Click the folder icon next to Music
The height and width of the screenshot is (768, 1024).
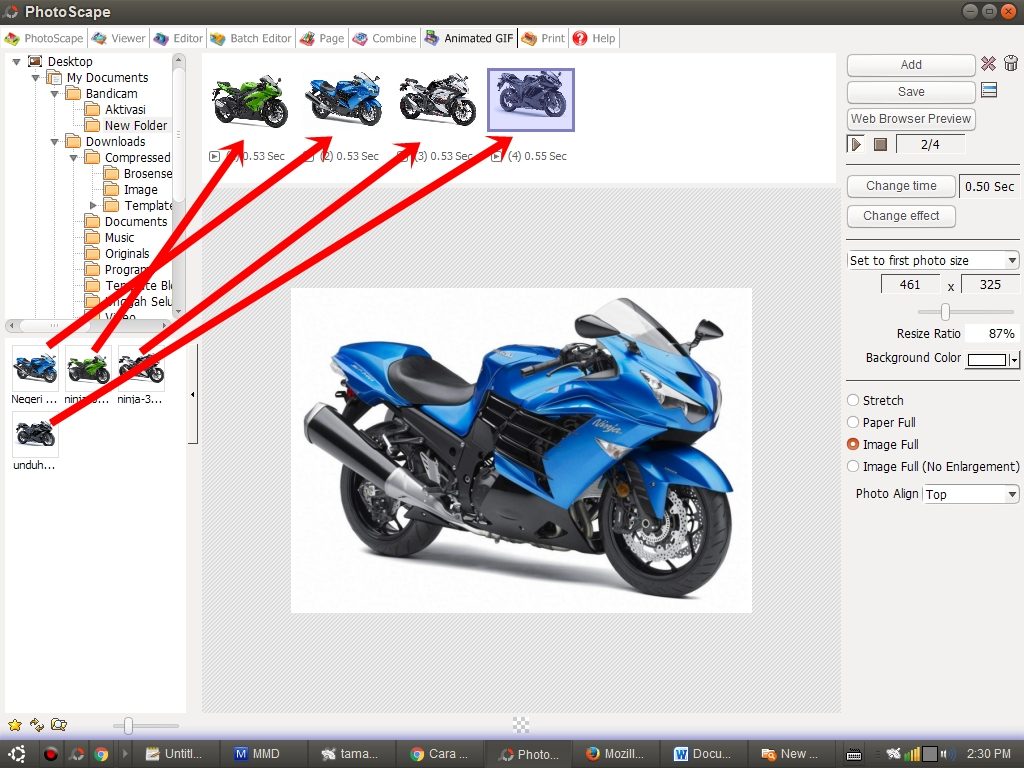pyautogui.click(x=93, y=238)
